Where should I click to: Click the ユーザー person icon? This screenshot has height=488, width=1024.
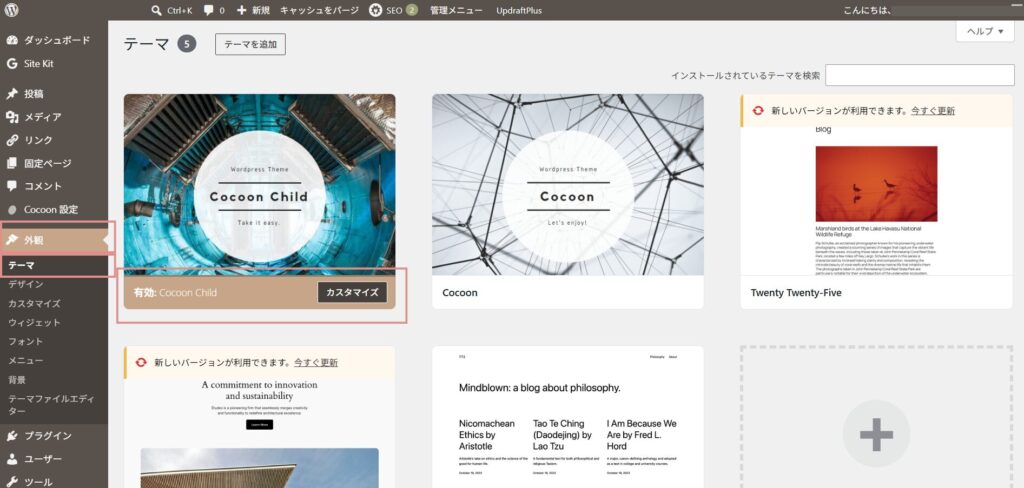click(x=12, y=459)
